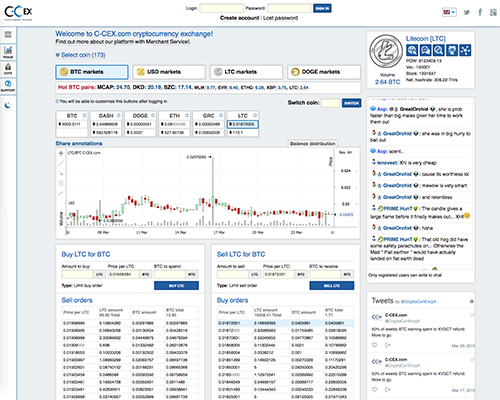Open the Vote section in sidebar
The image size is (500, 400).
pos(8,69)
